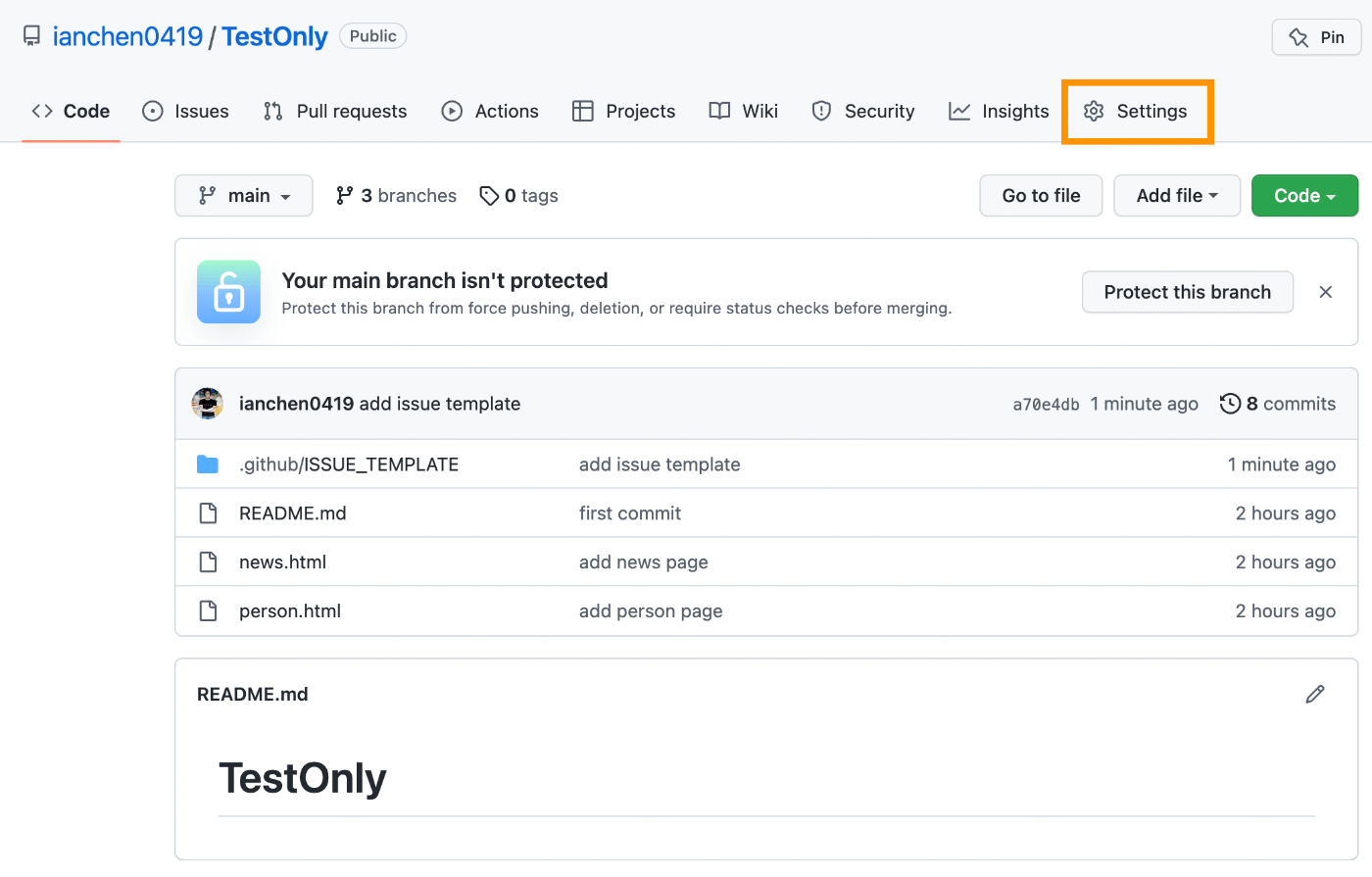Open ianchen0419 author link in commit bar

tap(296, 404)
